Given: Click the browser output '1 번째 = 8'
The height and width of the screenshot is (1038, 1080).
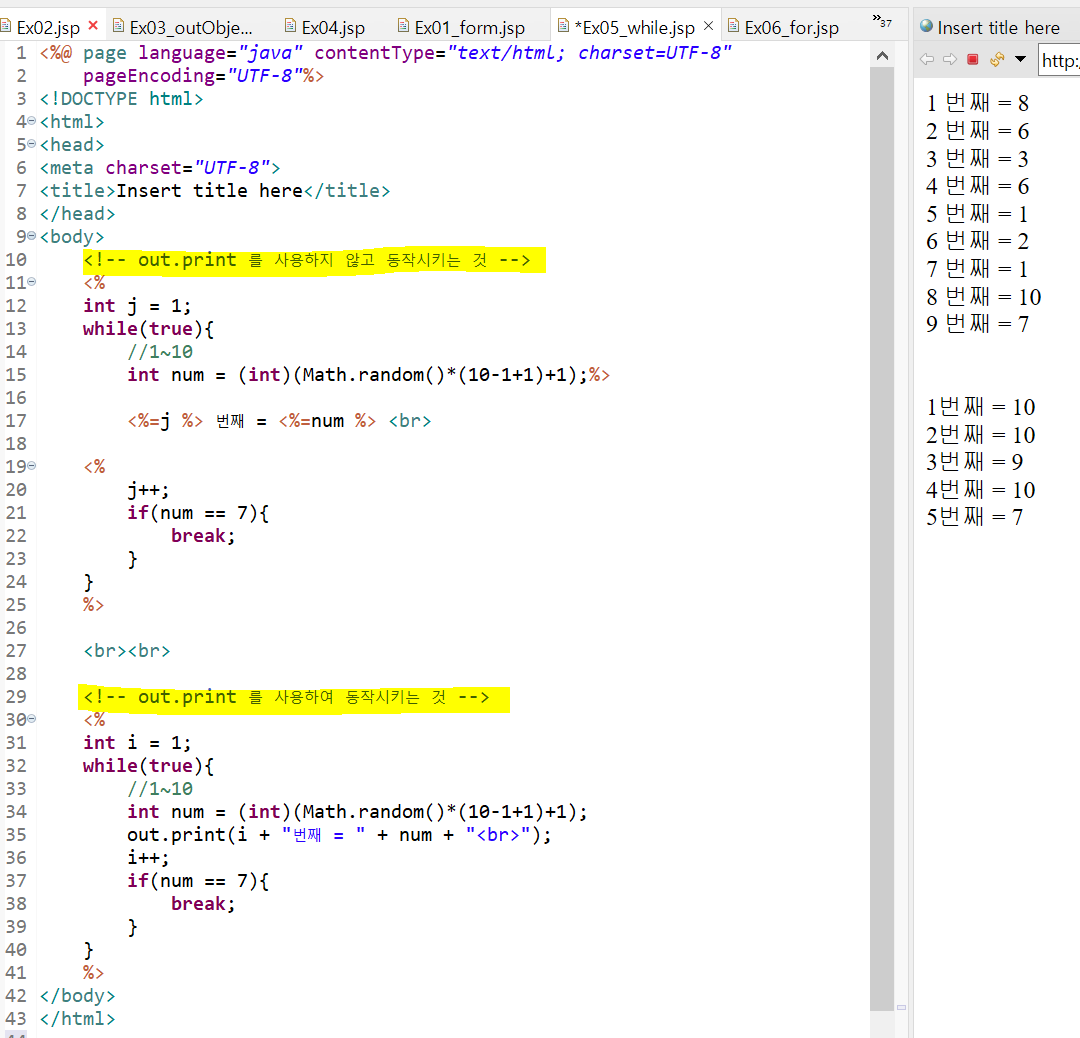Looking at the screenshot, I should click(977, 103).
